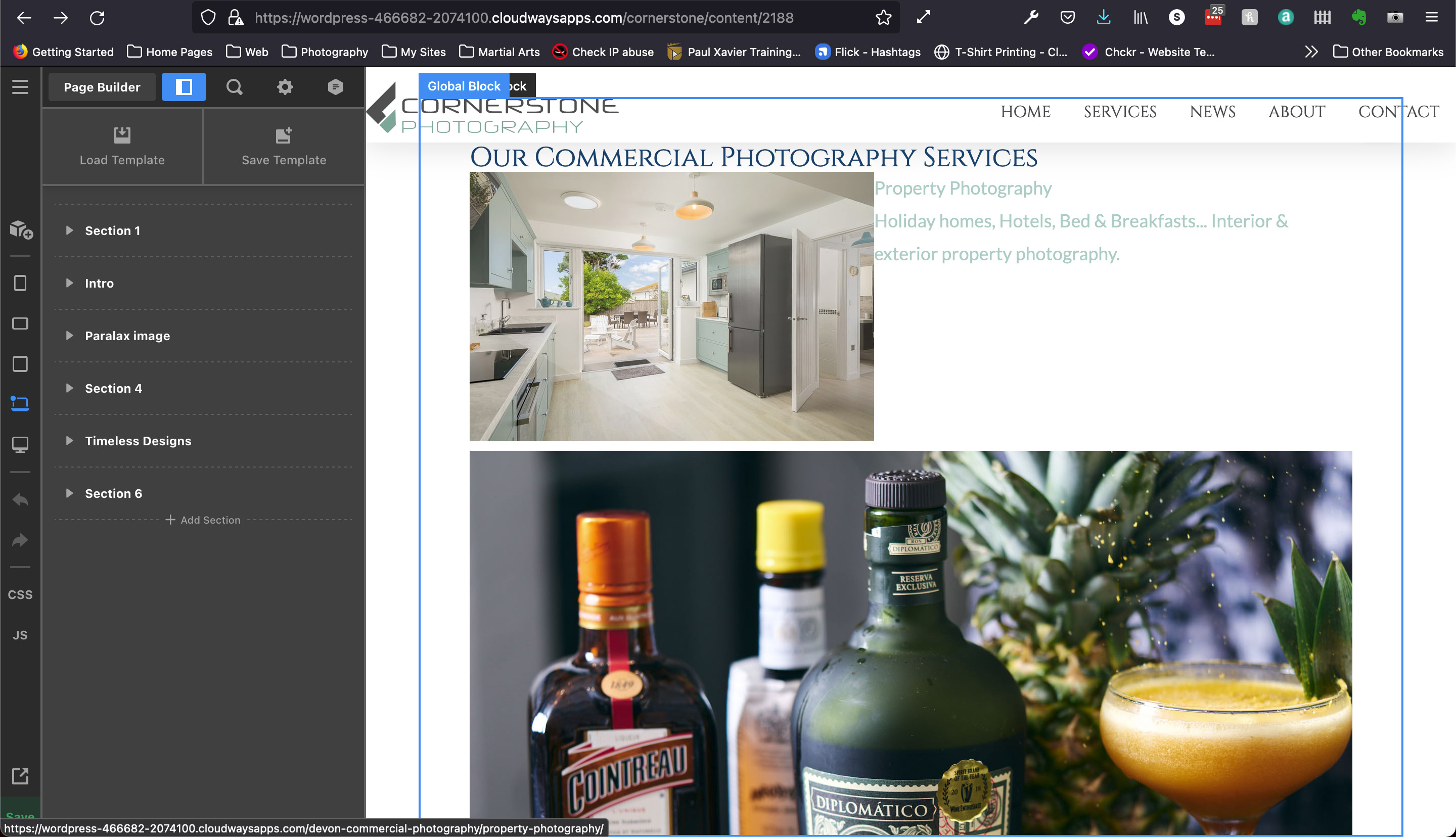Click the SERVICES menu item in preview
Viewport: 1456px width, 837px height.
coord(1120,112)
